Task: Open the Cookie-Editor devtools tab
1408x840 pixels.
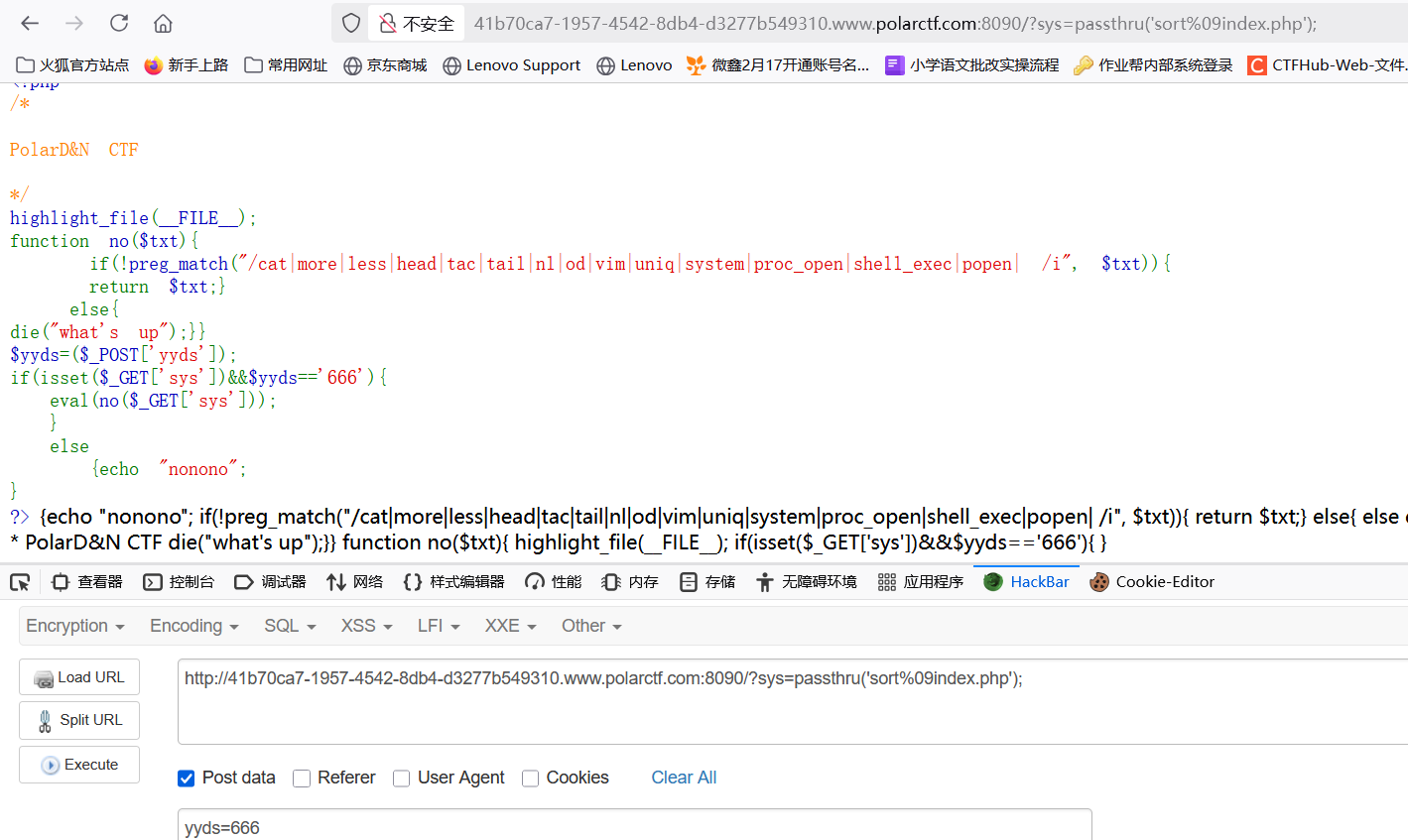Action: (1152, 582)
